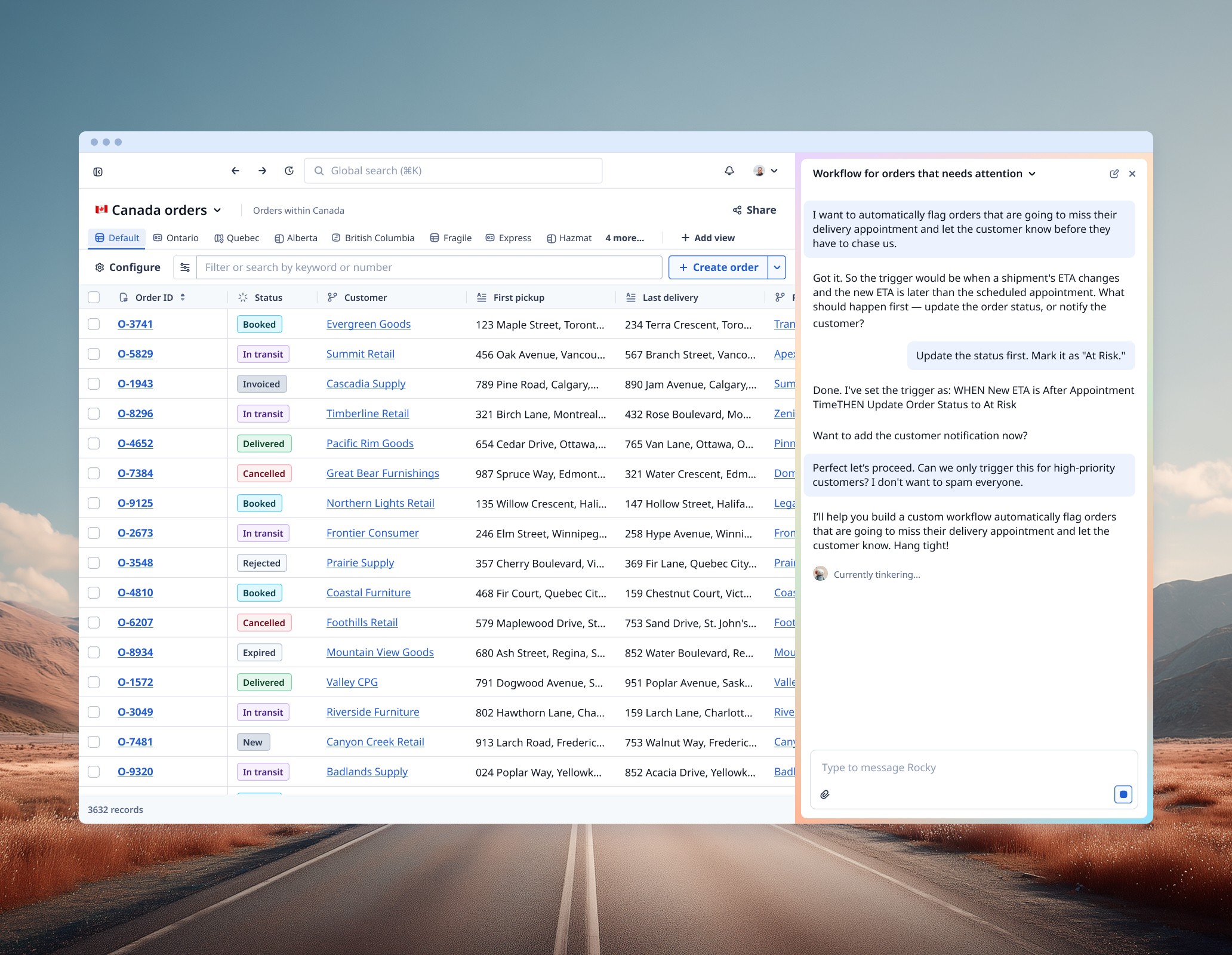Open the notifications bell

(729, 171)
